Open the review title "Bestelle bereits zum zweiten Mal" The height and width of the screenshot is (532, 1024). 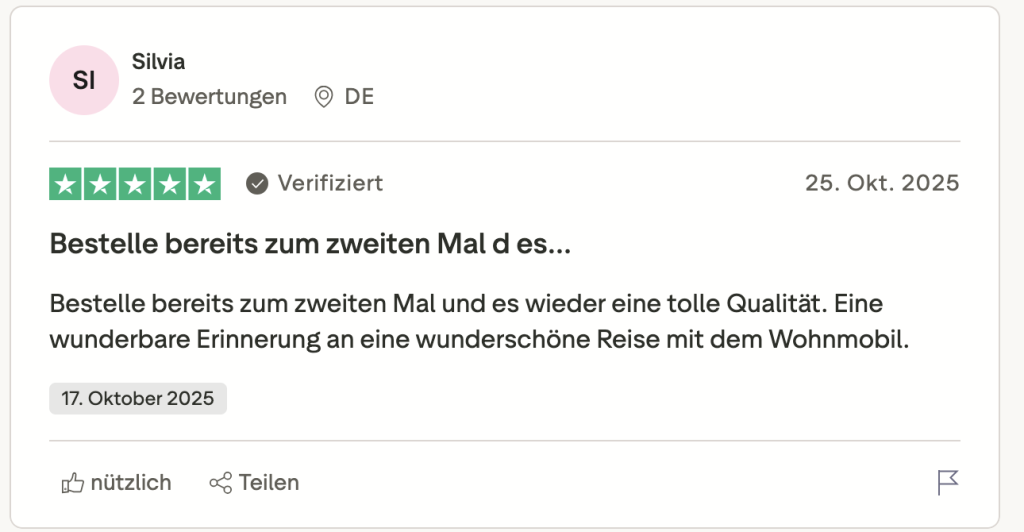(x=310, y=244)
